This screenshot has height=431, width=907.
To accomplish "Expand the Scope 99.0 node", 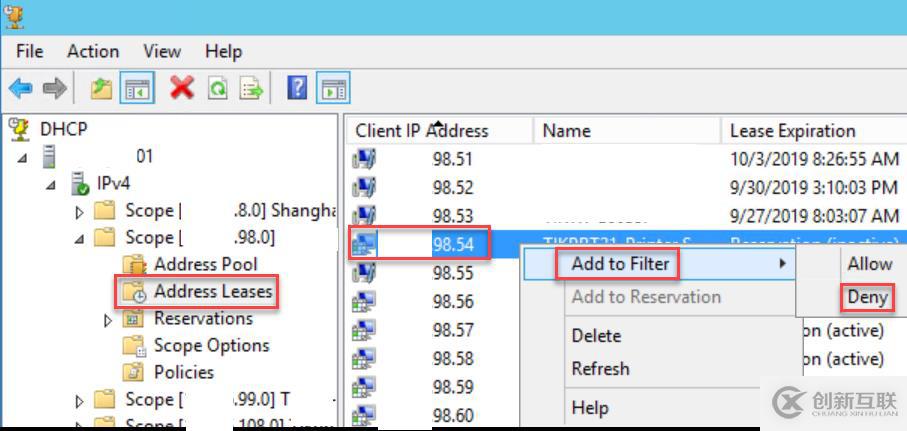I will 80,401.
